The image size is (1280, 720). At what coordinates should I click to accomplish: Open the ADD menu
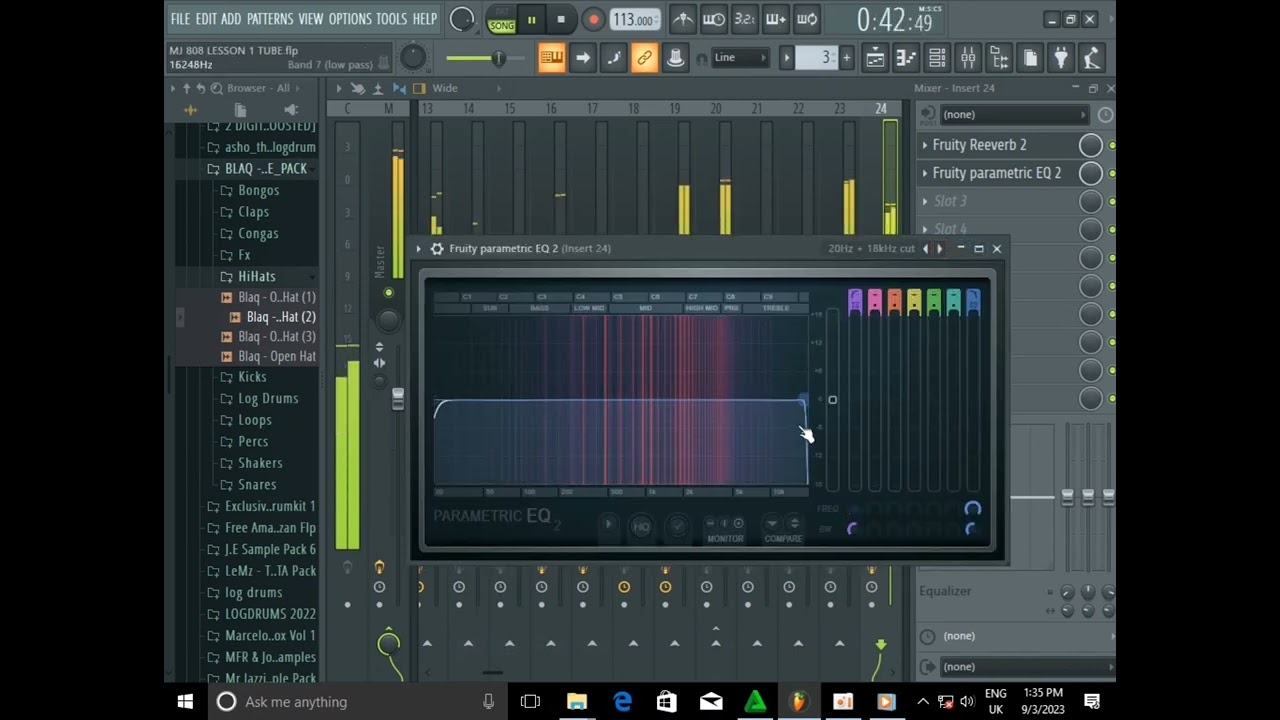pyautogui.click(x=231, y=19)
